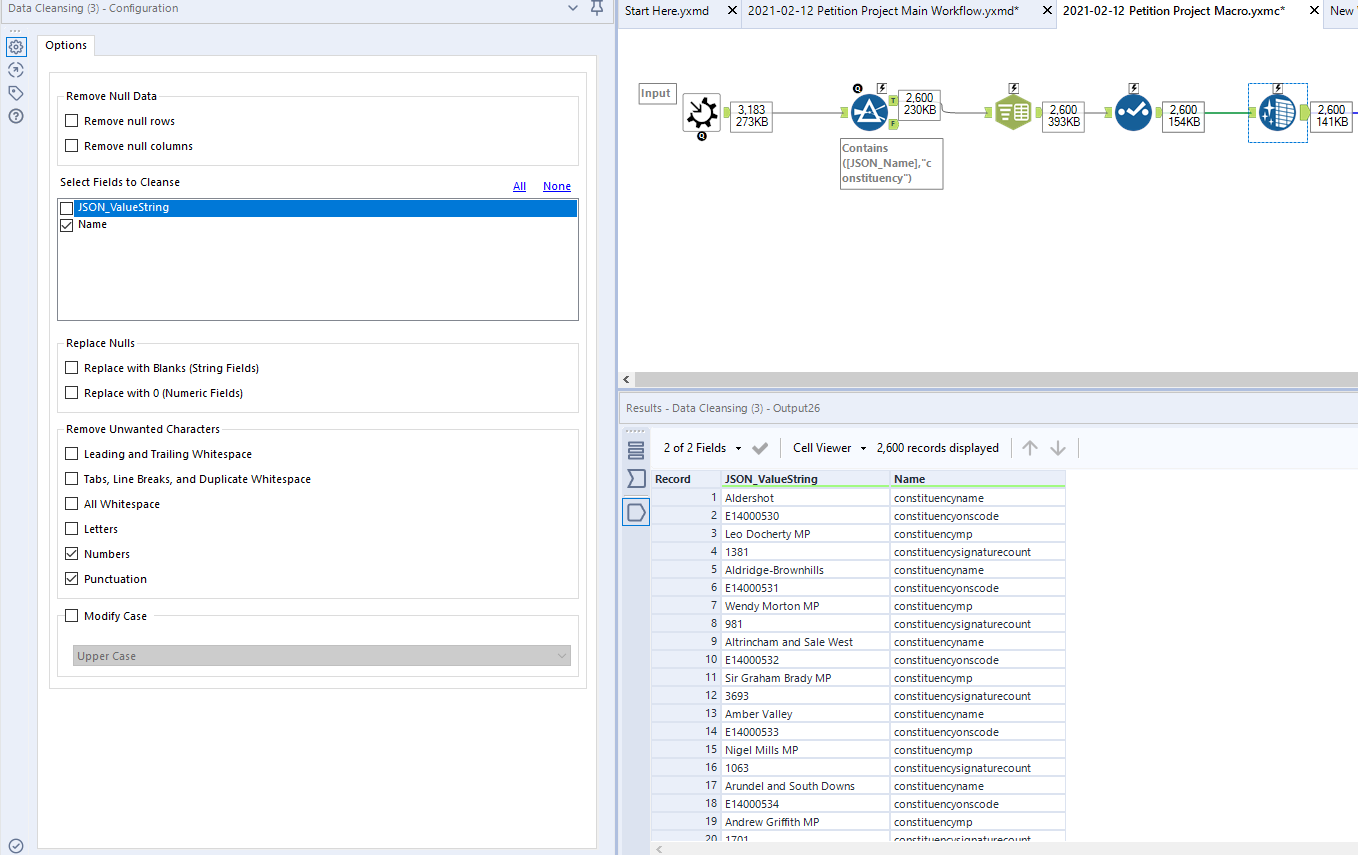1358x855 pixels.
Task: Click the green hexagon table tool
Action: coord(1013,113)
